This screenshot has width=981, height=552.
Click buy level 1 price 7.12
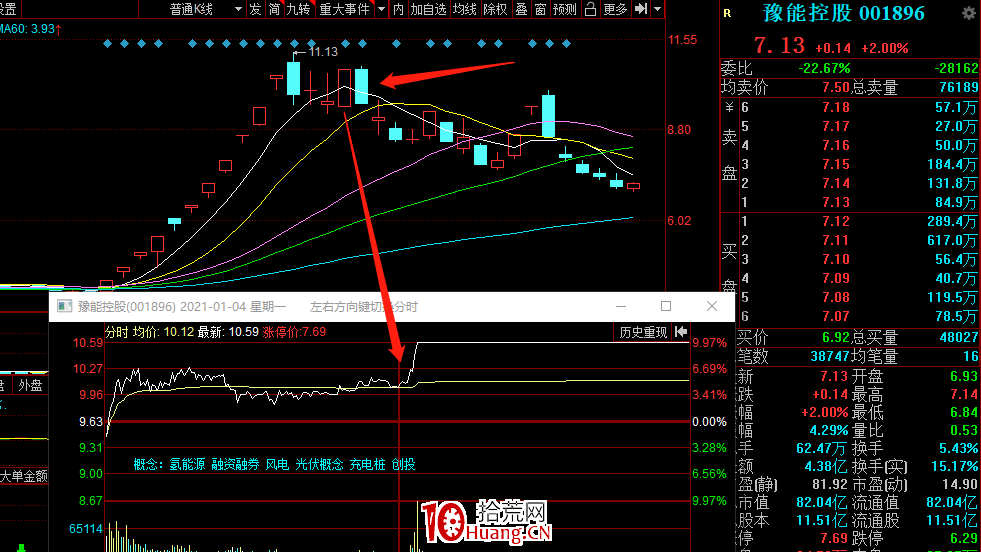pyautogui.click(x=836, y=222)
